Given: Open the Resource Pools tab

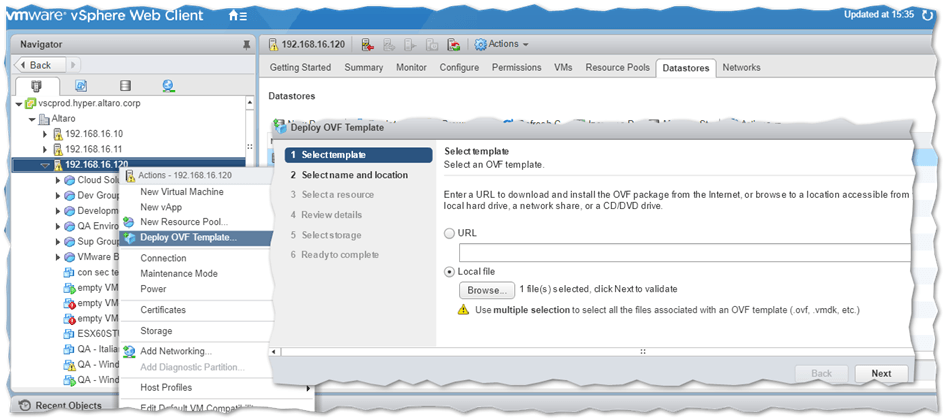Looking at the screenshot, I should 617,67.
